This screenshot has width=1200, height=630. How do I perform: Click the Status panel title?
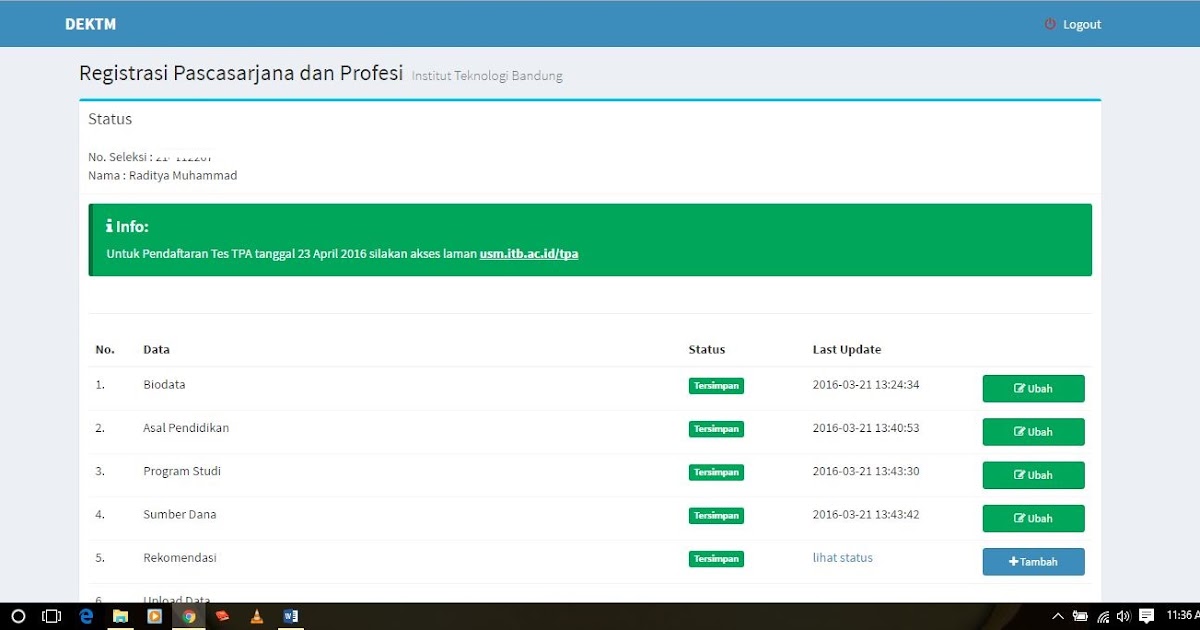(x=110, y=119)
